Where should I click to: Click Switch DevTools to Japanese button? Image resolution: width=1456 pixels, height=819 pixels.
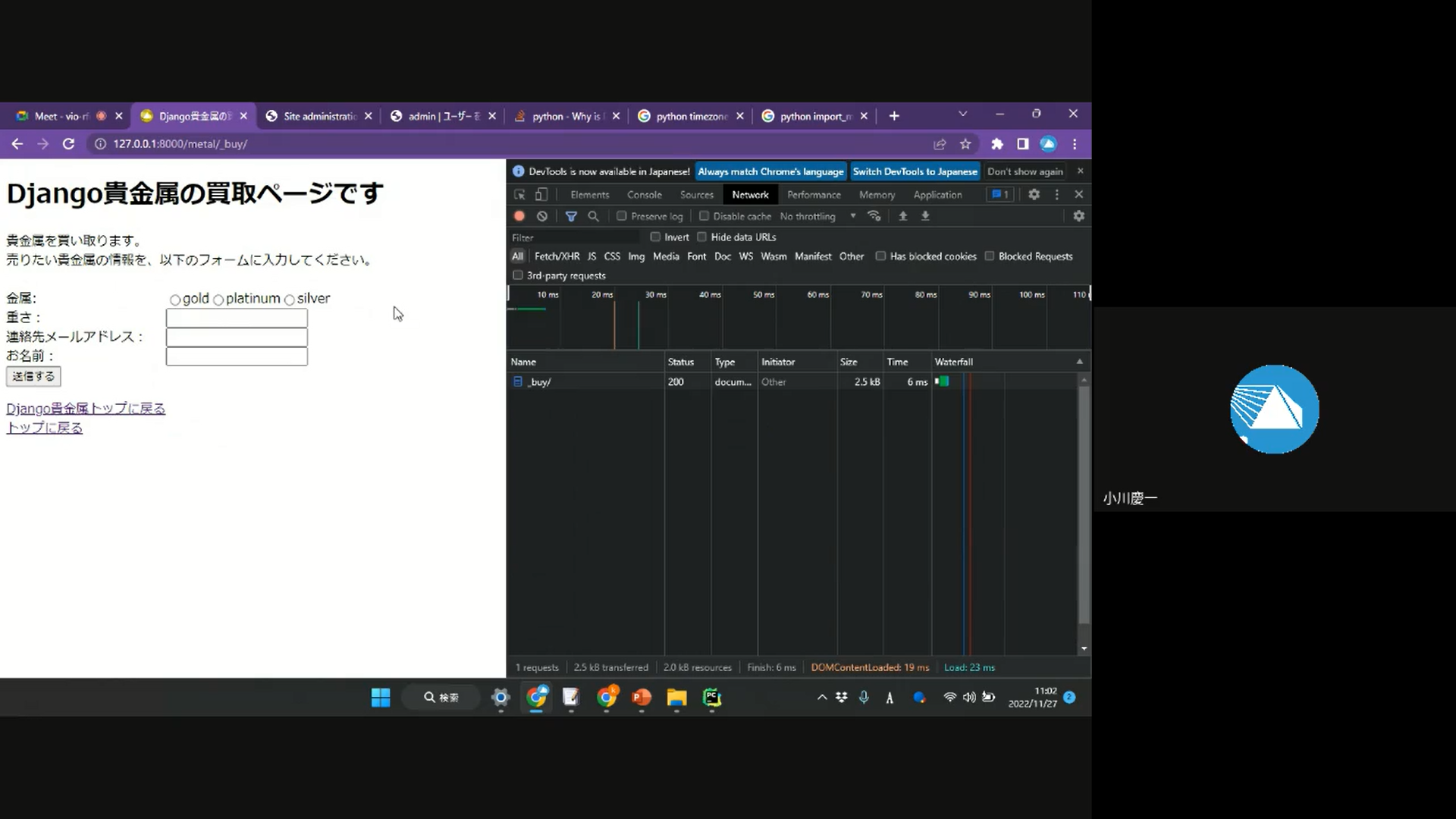[x=915, y=171]
